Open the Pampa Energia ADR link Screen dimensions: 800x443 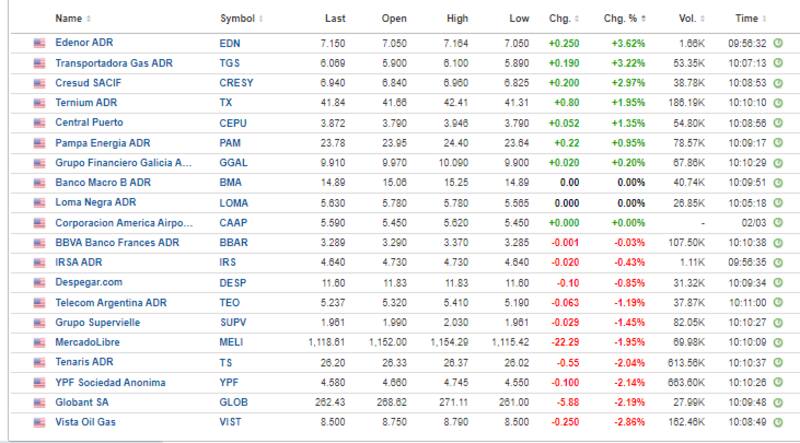point(102,143)
